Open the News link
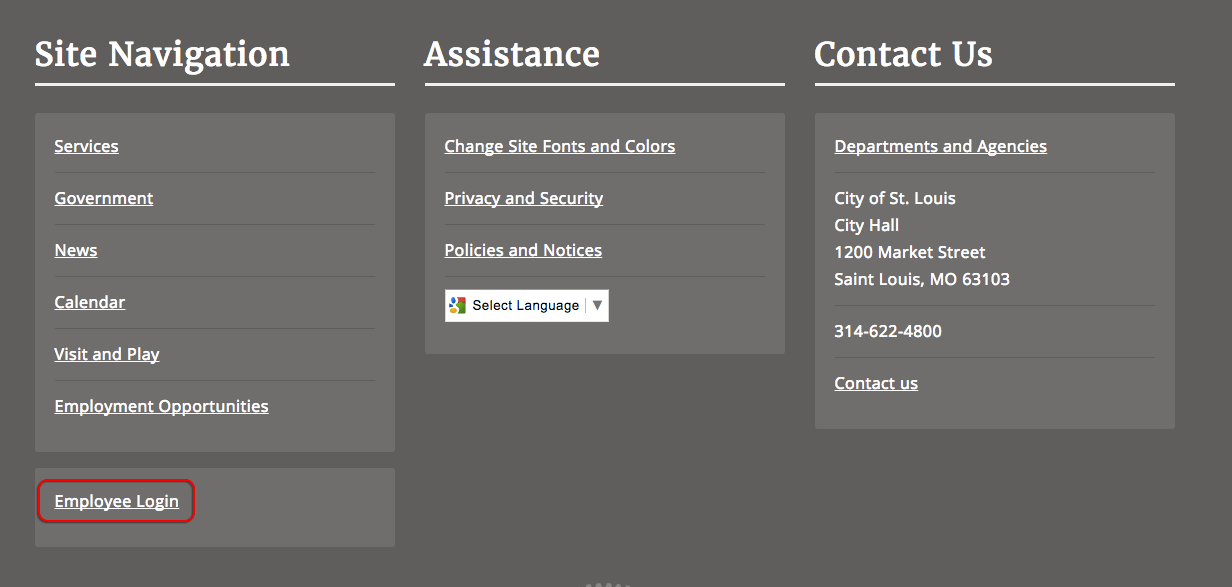Screen dimensions: 1232x587 coord(76,250)
